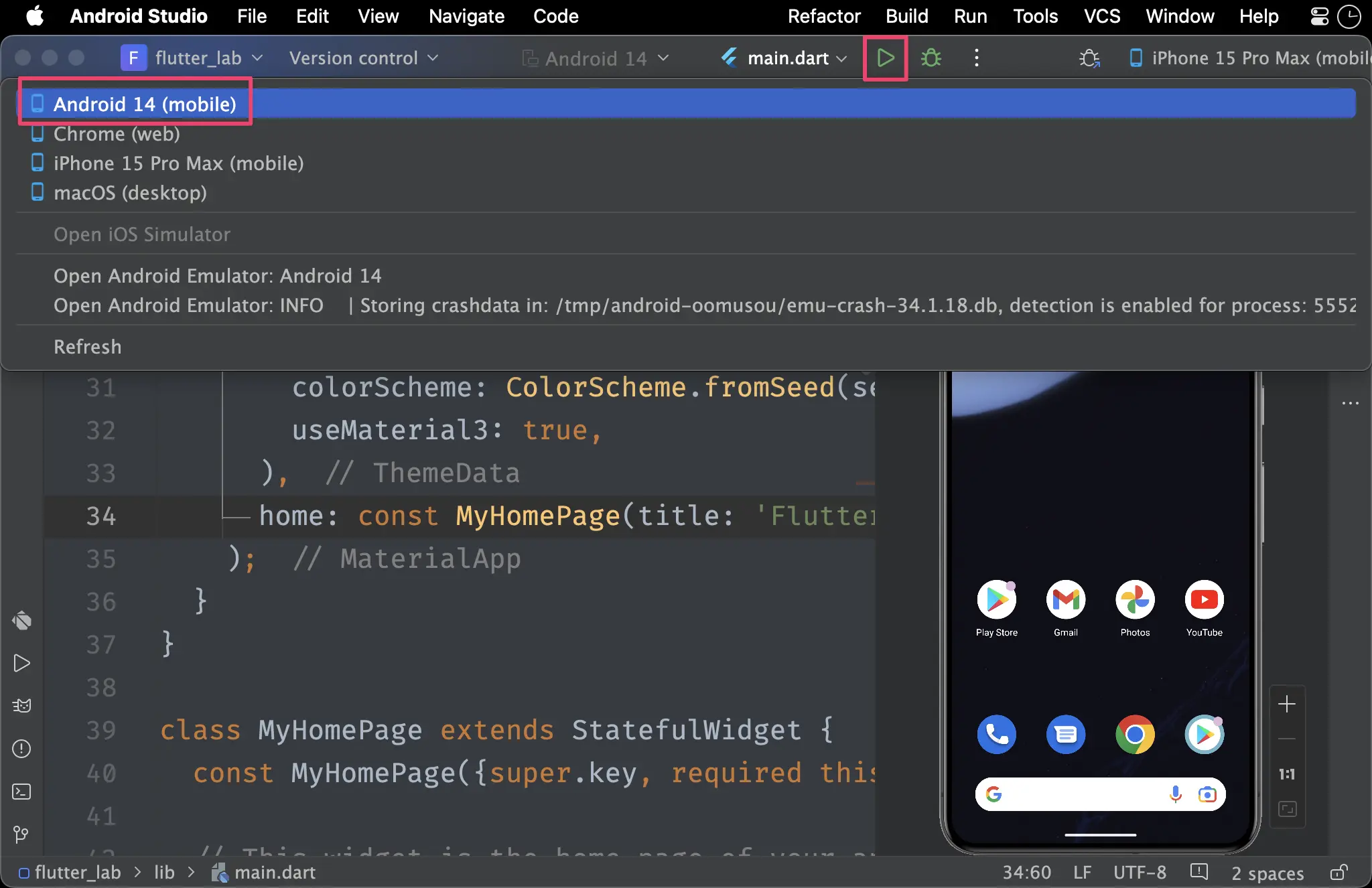The image size is (1372, 888).
Task: Click MyHomePage class name on line 39
Action: click(340, 730)
